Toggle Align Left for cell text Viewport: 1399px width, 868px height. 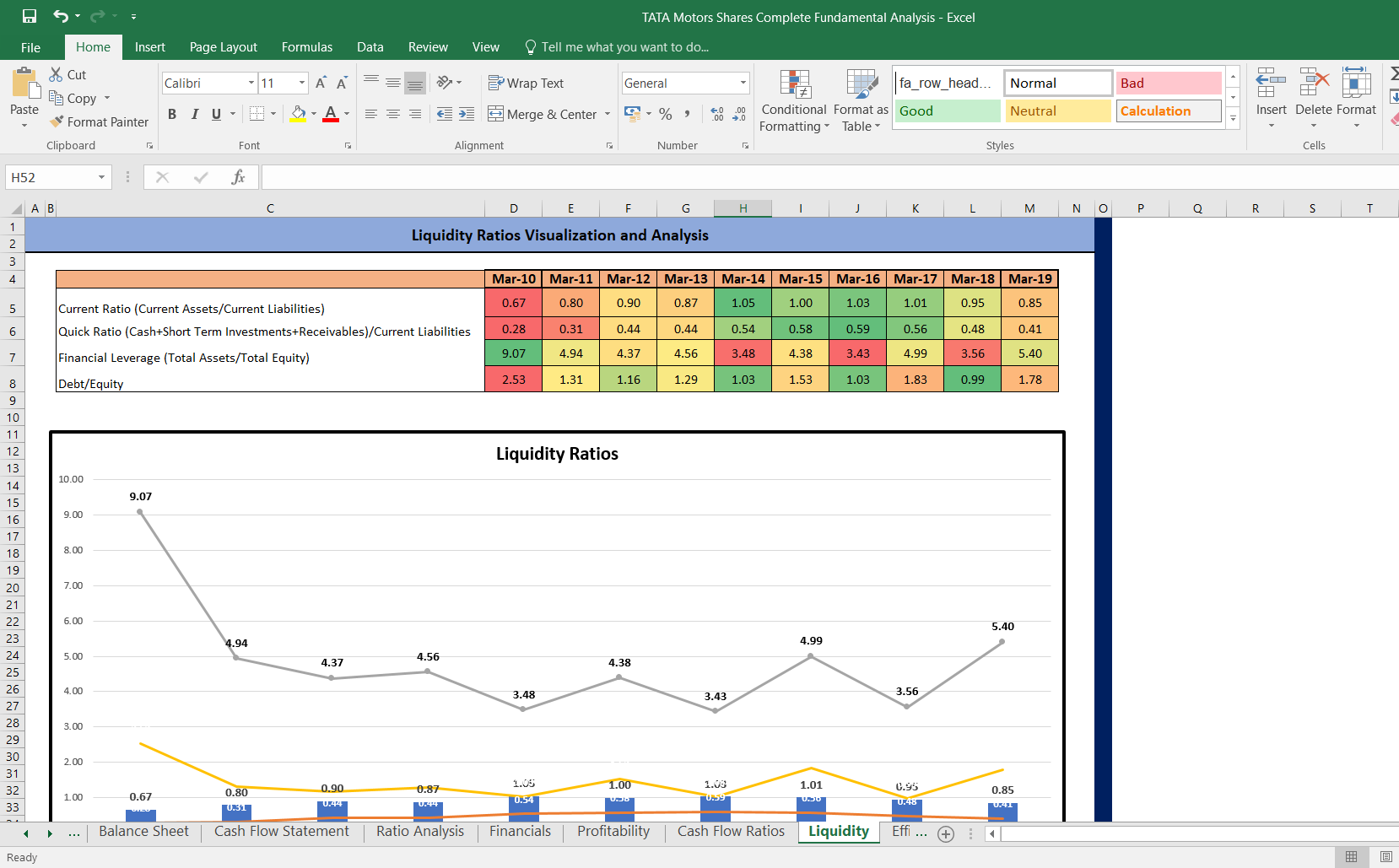(371, 113)
